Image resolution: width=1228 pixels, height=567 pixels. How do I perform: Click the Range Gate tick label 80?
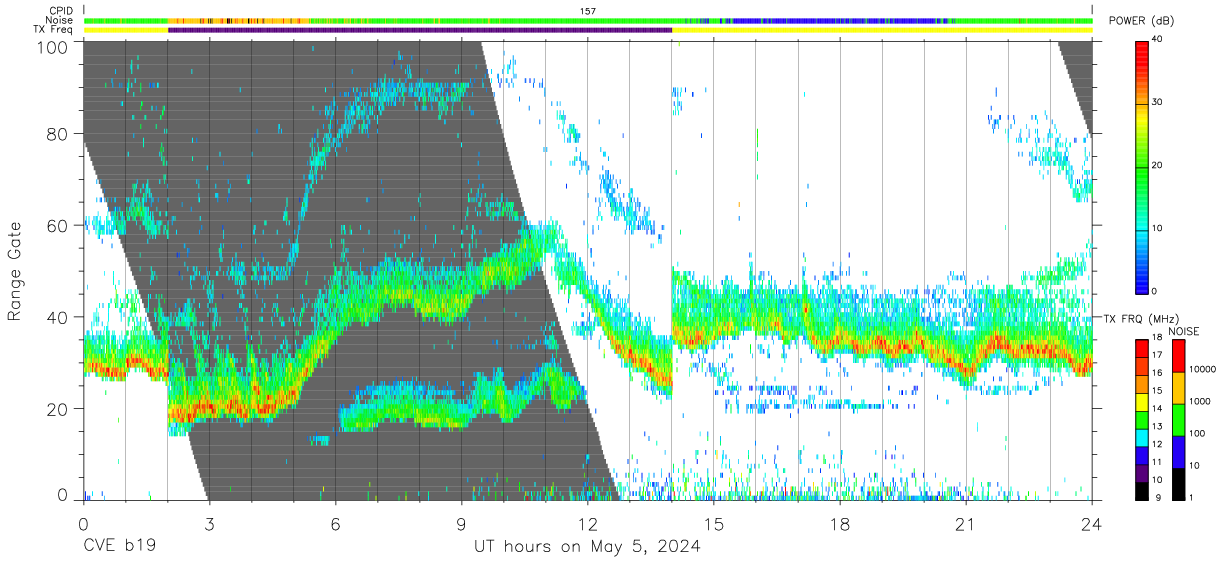(58, 134)
